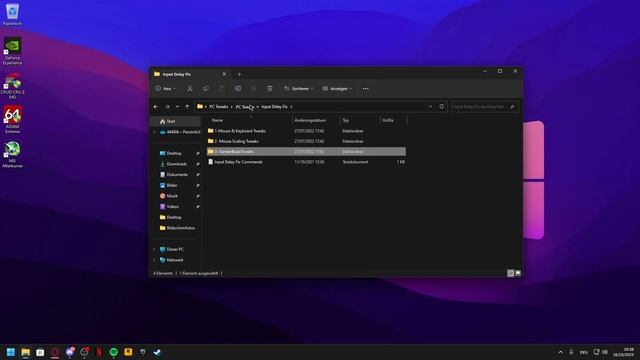This screenshot has width=640, height=360.
Task: Open CPUID CPU-Z MSI desktop icon
Action: pyautogui.click(x=12, y=86)
